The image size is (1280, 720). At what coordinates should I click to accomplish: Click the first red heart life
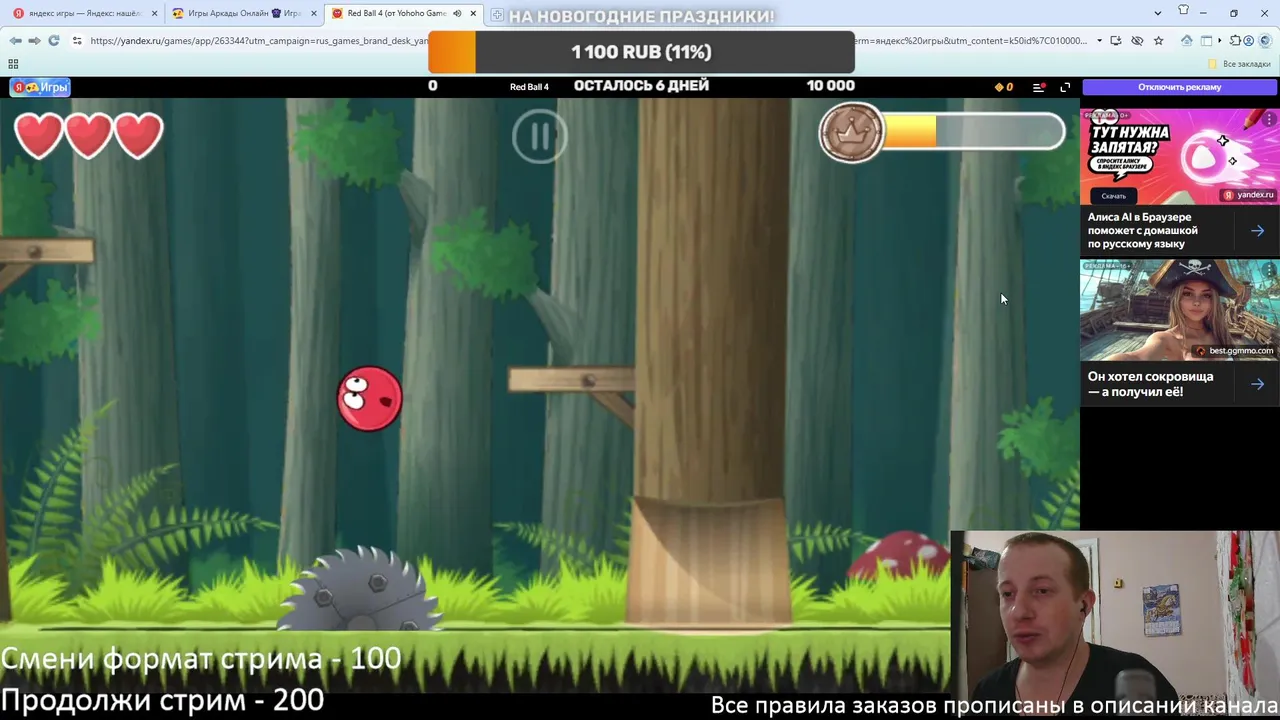point(39,135)
